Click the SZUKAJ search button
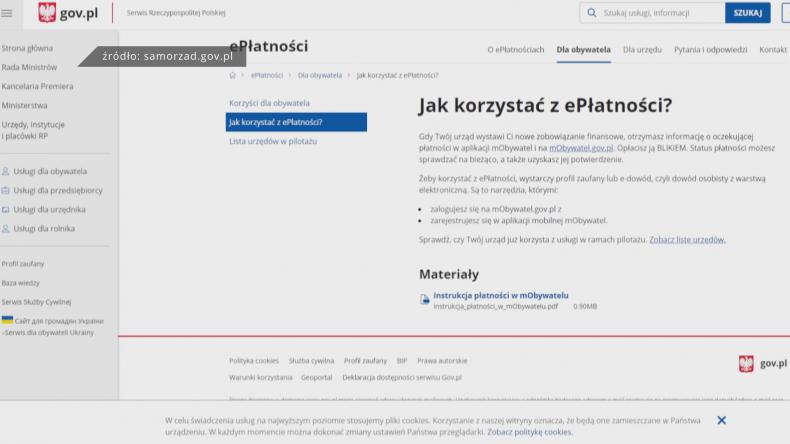 748,13
